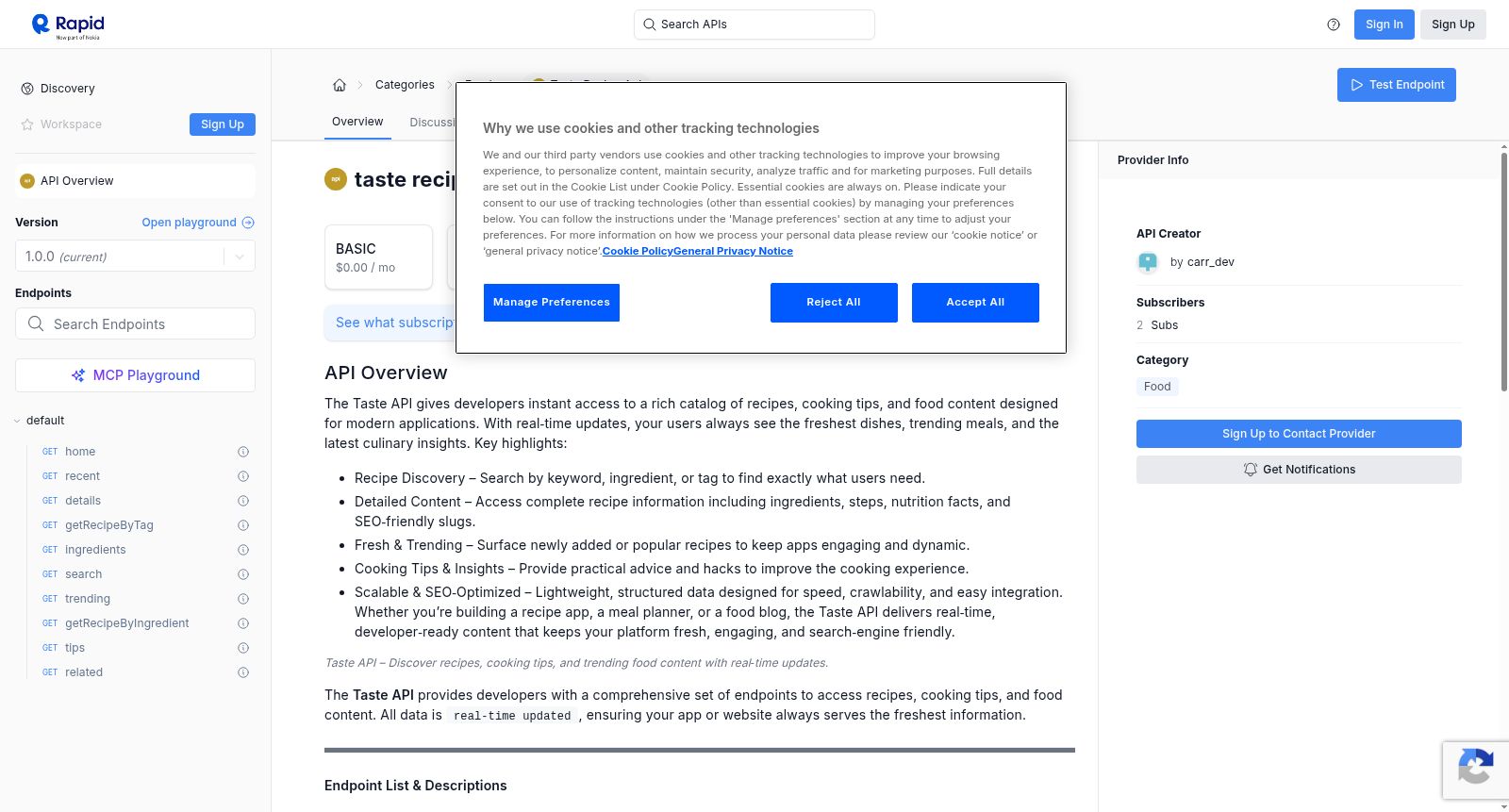This screenshot has width=1509, height=812.
Task: Click the Discovery compass icon
Action: pos(27,89)
